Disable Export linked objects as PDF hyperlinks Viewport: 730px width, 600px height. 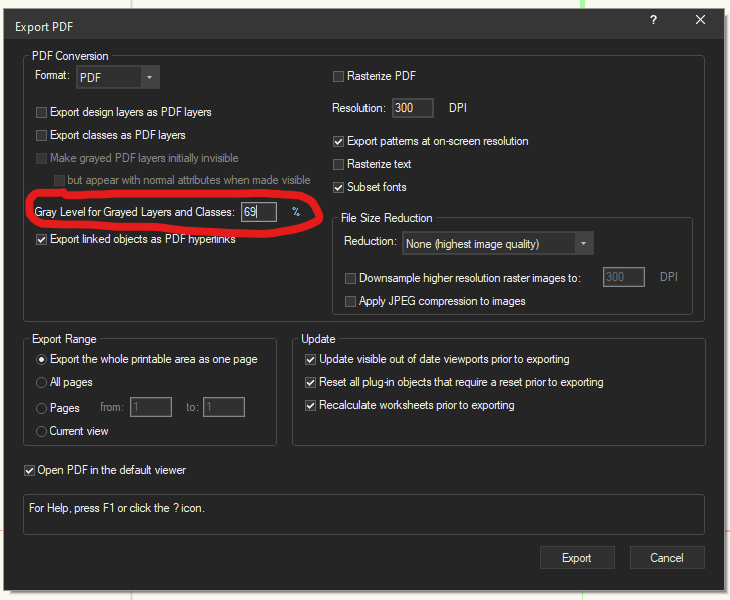coord(42,239)
